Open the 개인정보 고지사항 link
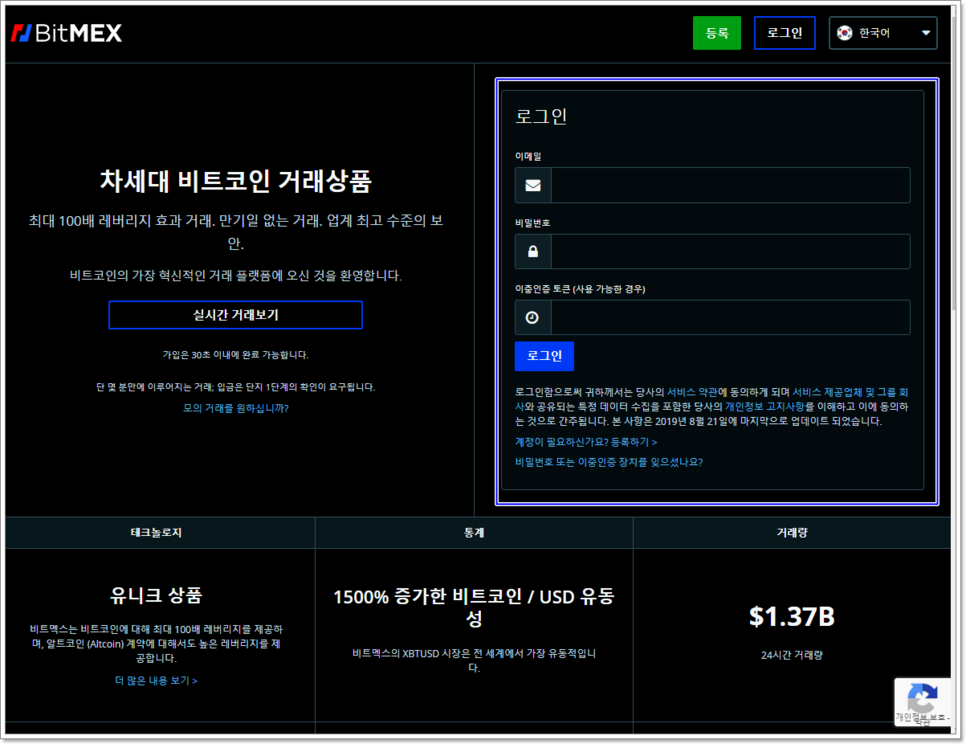Image resolution: width=966 pixels, height=744 pixels. pos(764,406)
